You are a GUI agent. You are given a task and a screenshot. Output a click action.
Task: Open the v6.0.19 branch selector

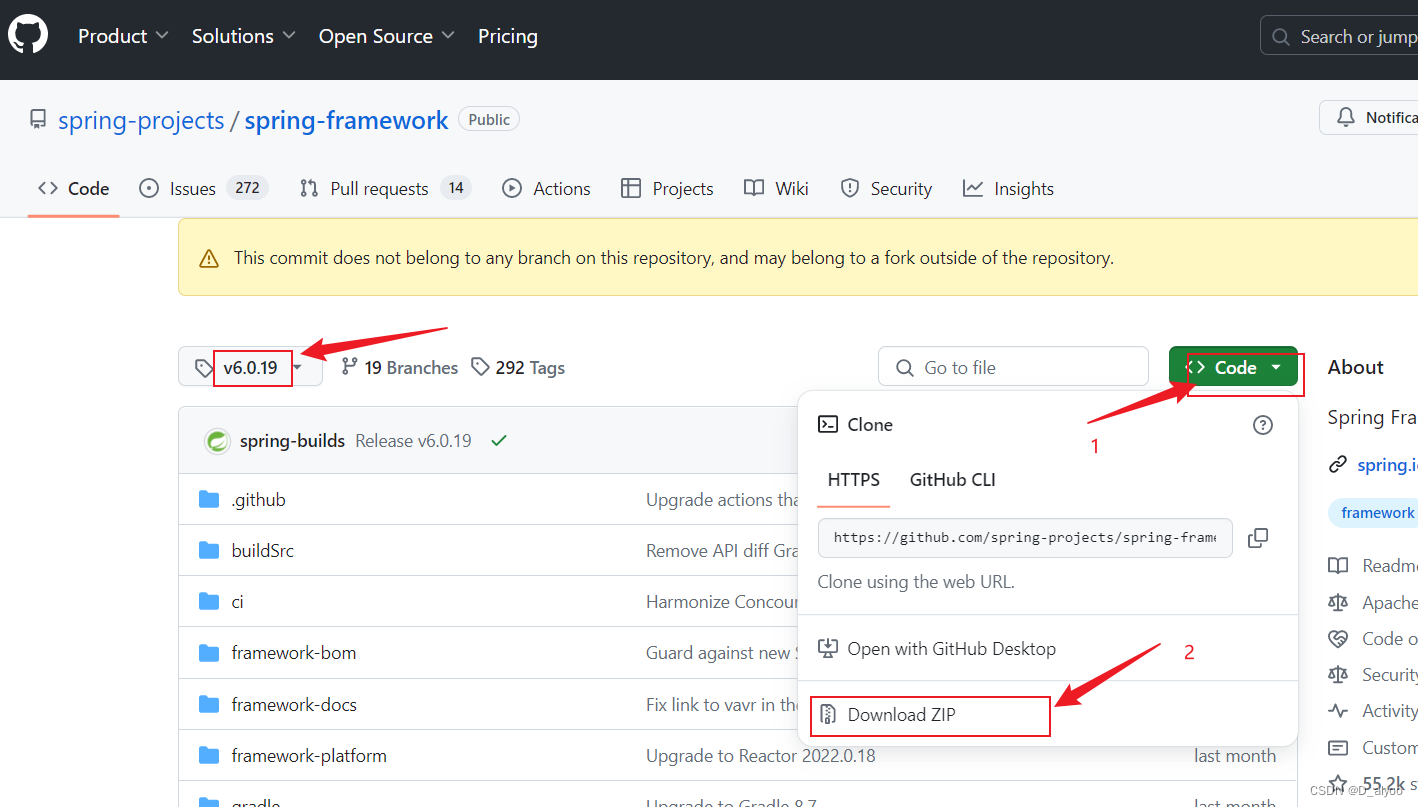[x=249, y=367]
